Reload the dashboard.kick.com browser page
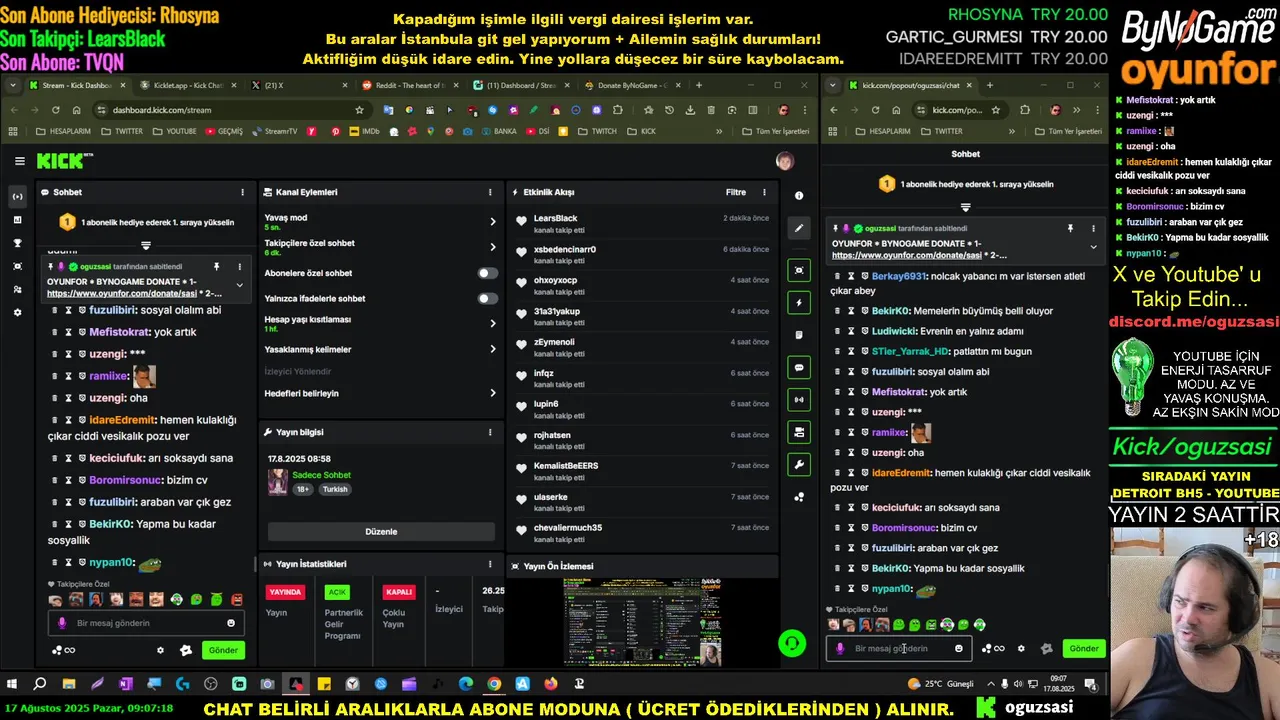 [x=54, y=110]
